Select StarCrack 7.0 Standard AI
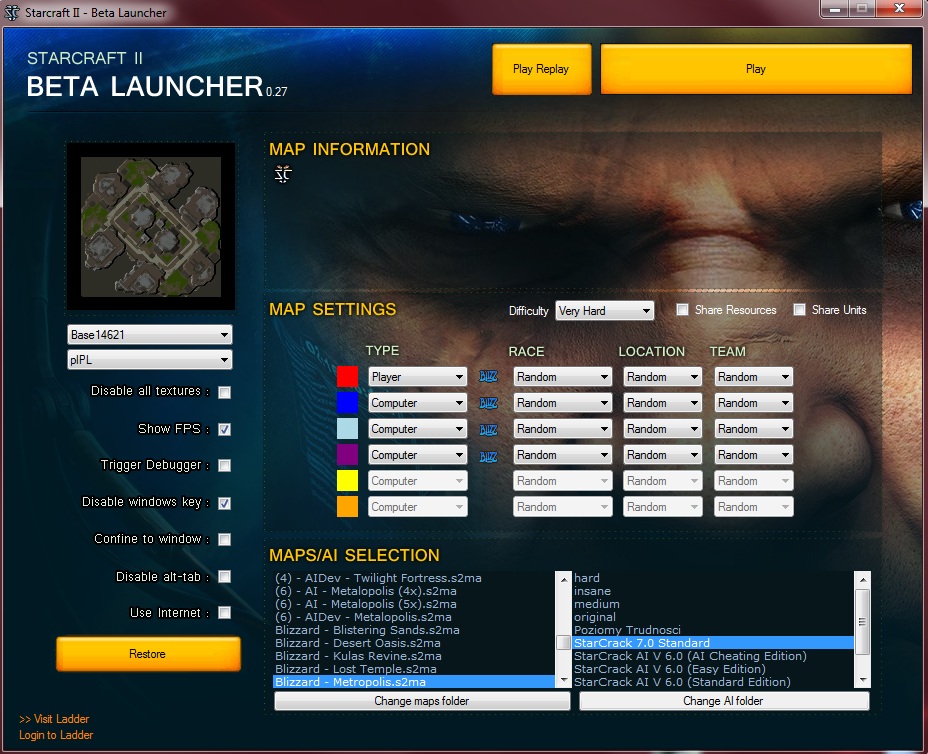This screenshot has width=928, height=754. click(713, 643)
